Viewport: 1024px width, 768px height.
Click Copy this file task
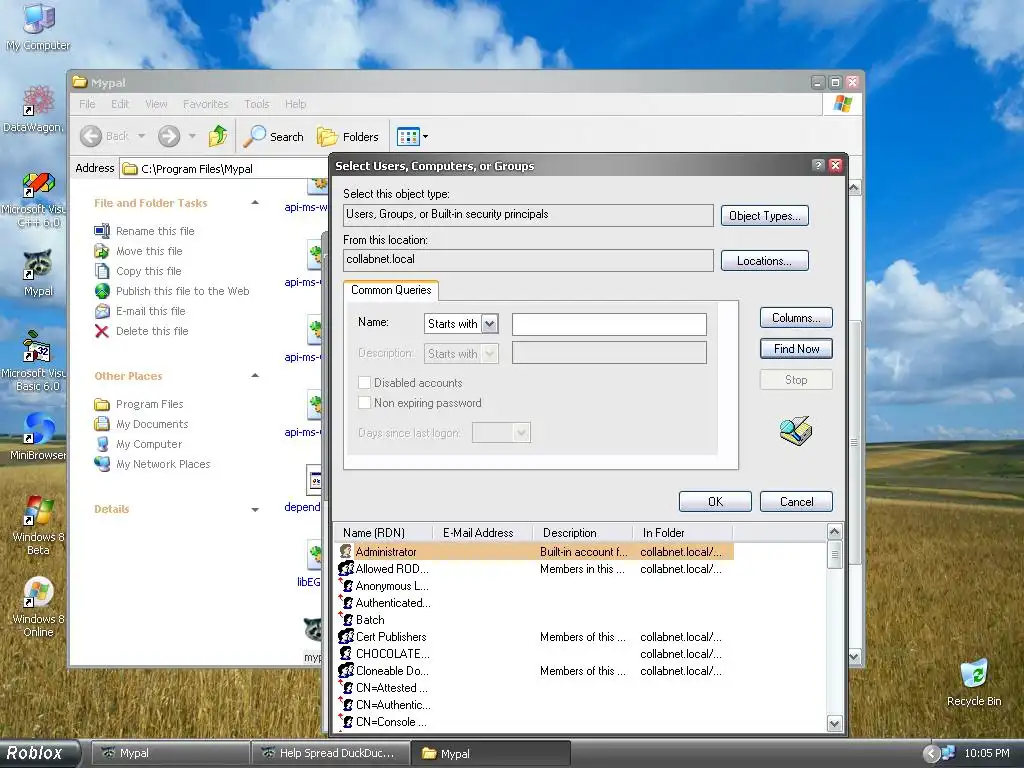pos(148,271)
